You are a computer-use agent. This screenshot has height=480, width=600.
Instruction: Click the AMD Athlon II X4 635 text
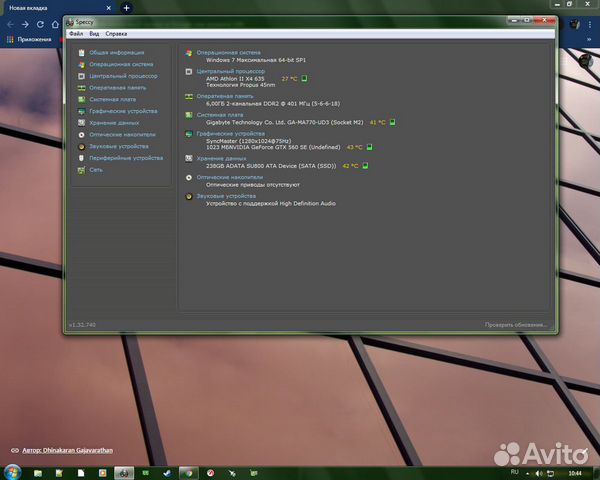(235, 78)
